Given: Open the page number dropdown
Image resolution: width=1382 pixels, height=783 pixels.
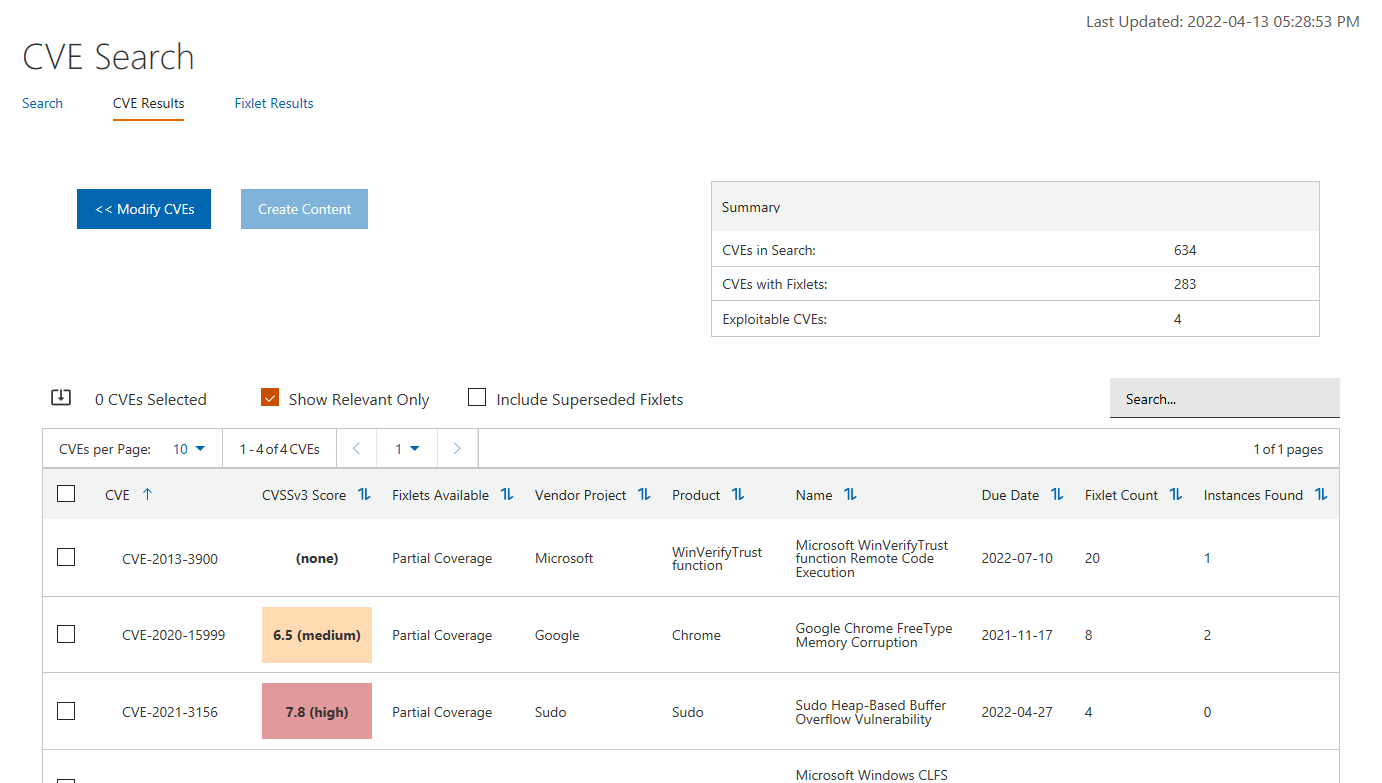Looking at the screenshot, I should point(406,449).
